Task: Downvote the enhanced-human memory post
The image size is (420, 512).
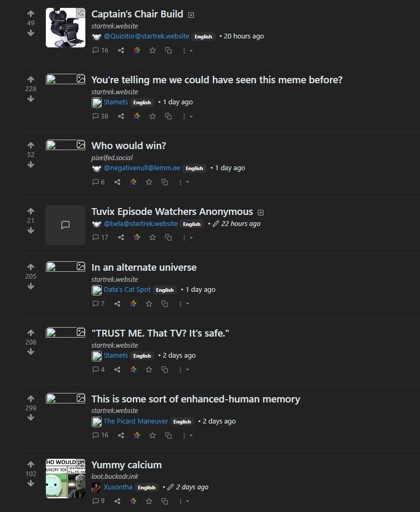Action: pos(31,417)
